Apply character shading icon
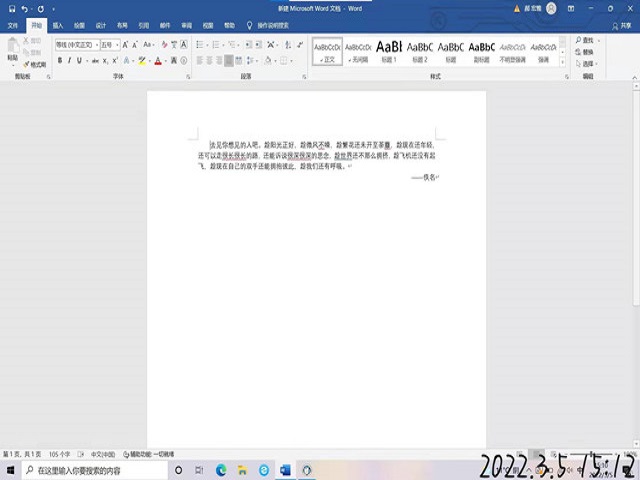Image resolution: width=640 pixels, height=480 pixels. tap(174, 61)
